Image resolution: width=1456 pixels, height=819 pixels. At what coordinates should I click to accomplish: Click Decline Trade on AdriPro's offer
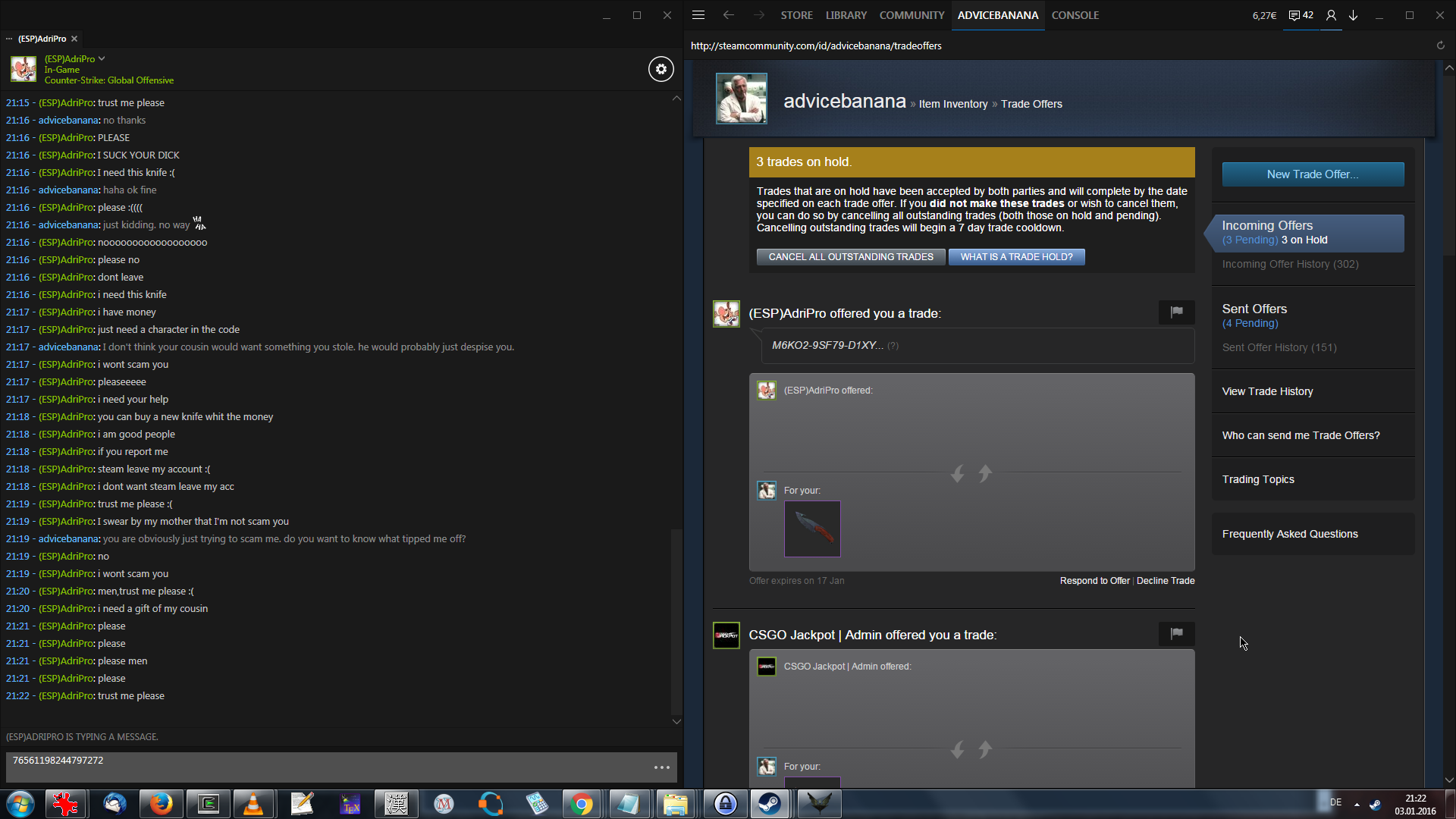[x=1165, y=581]
